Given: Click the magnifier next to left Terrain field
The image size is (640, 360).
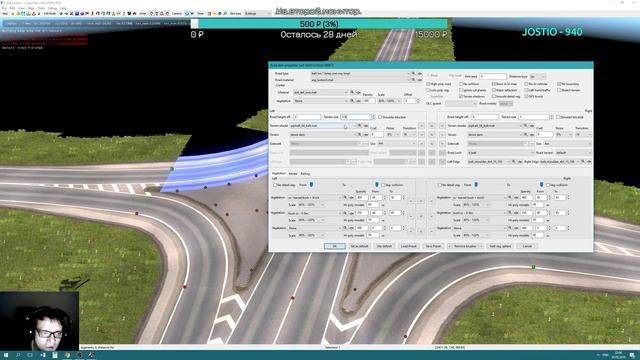Looking at the screenshot, I should pyautogui.click(x=360, y=135).
